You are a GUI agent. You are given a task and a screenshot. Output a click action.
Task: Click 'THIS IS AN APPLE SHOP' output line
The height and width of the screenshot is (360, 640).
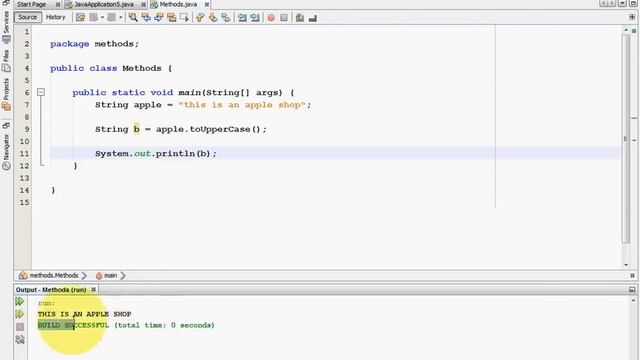84,314
